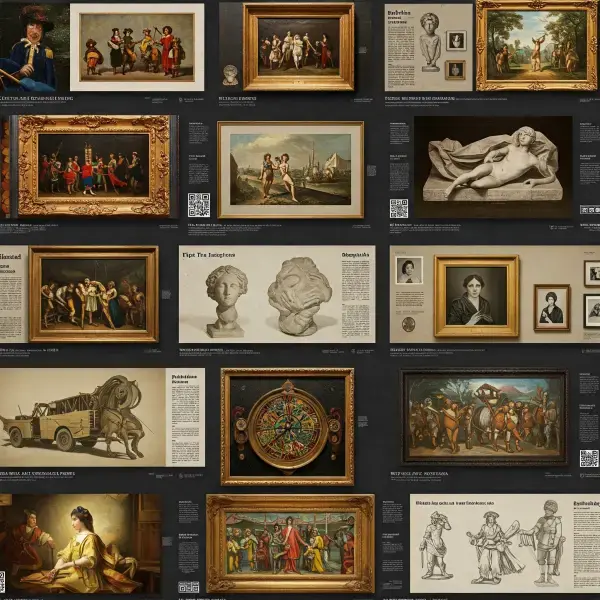Select the truck and horse sculpture illustration
Image resolution: width=600 pixels, height=600 pixels.
pyautogui.click(x=77, y=417)
